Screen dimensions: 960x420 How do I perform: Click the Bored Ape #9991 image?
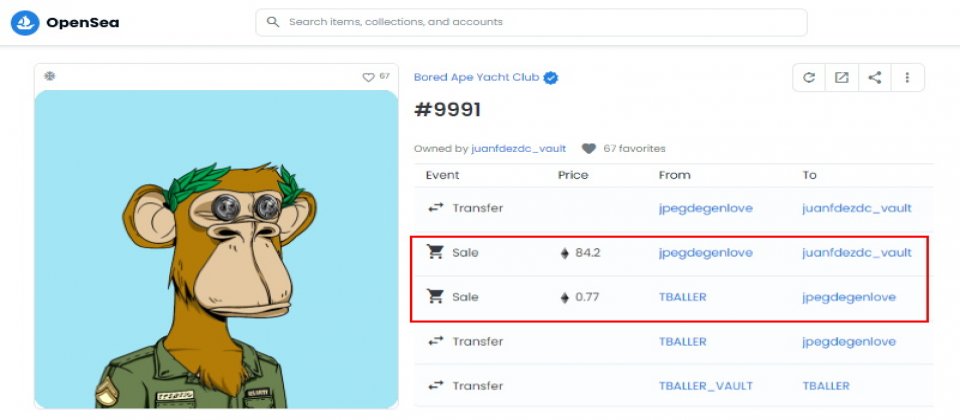point(216,249)
